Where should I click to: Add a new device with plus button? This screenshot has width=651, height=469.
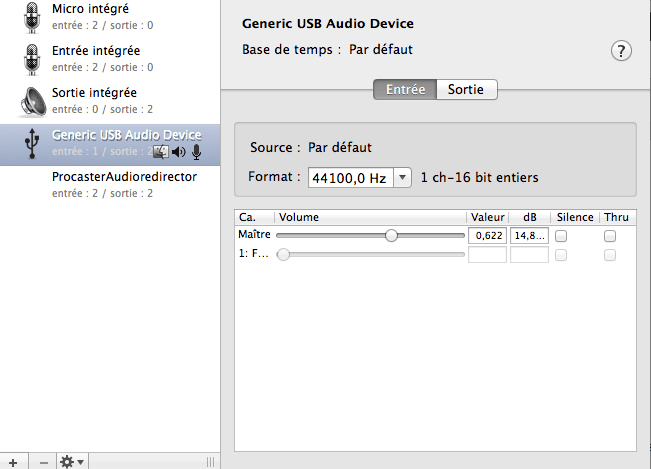pyautogui.click(x=13, y=461)
